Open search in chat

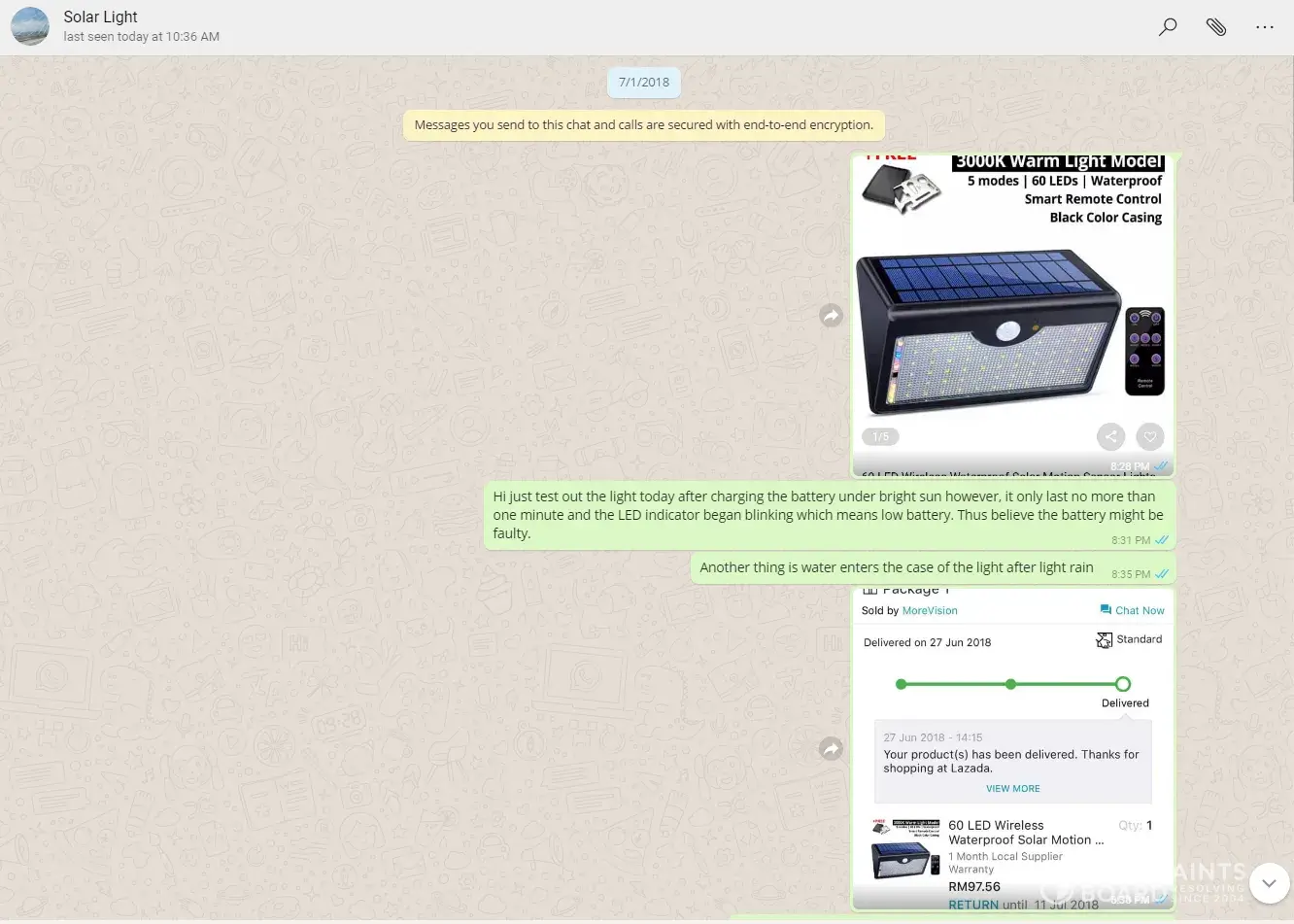tap(1168, 27)
